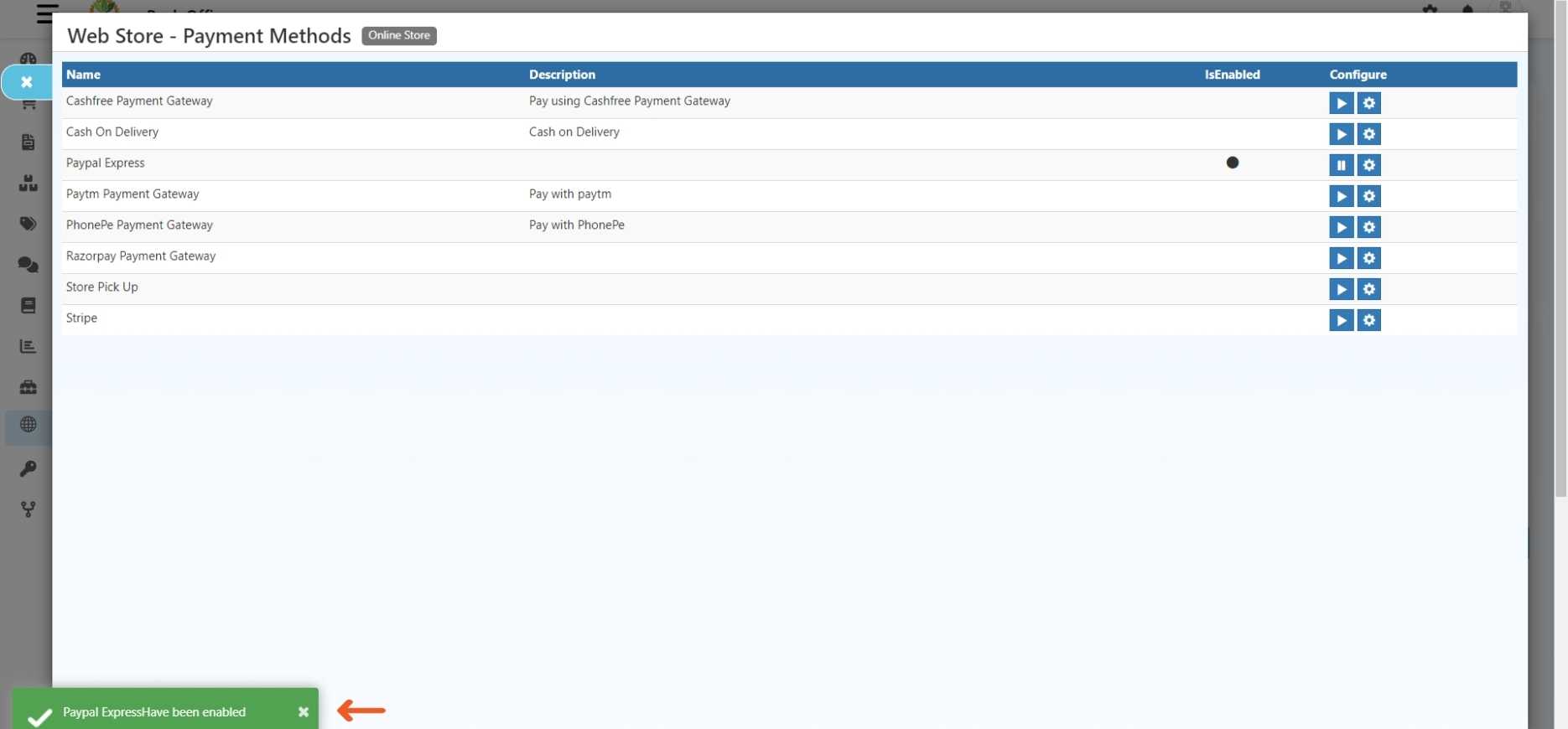Open the shopping cart sidebar icon
This screenshot has height=729, width=1568.
29,105
